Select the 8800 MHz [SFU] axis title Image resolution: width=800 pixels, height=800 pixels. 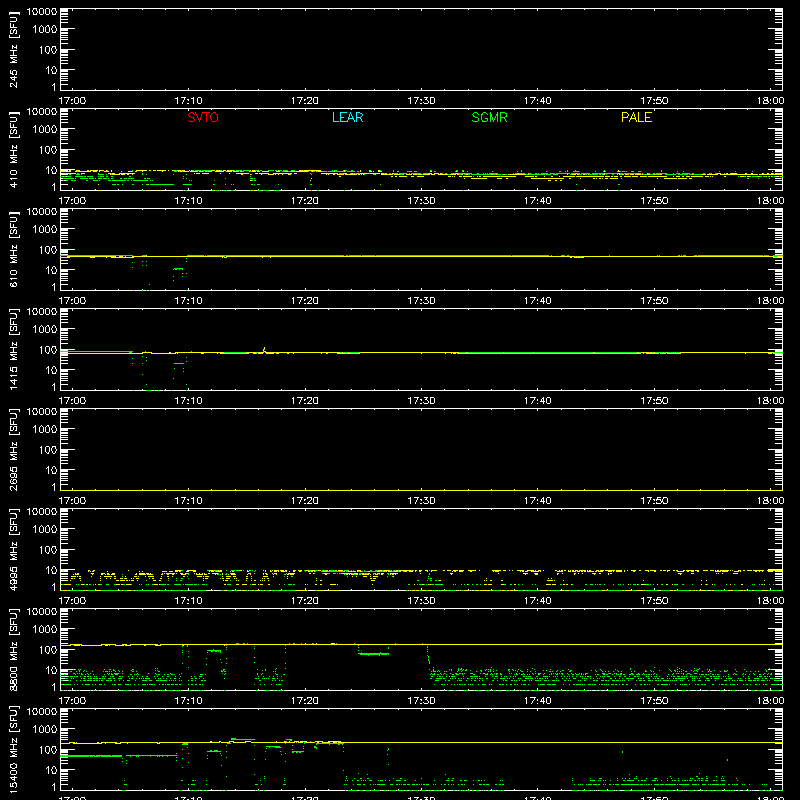click(x=13, y=650)
